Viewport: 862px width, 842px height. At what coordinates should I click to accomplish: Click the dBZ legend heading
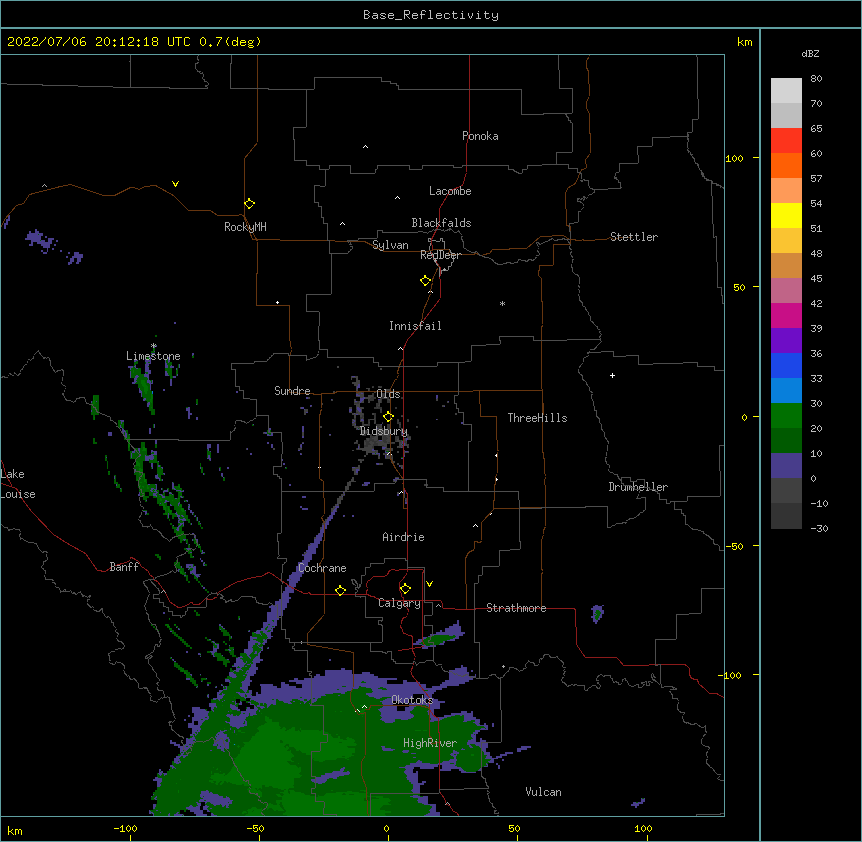click(810, 53)
